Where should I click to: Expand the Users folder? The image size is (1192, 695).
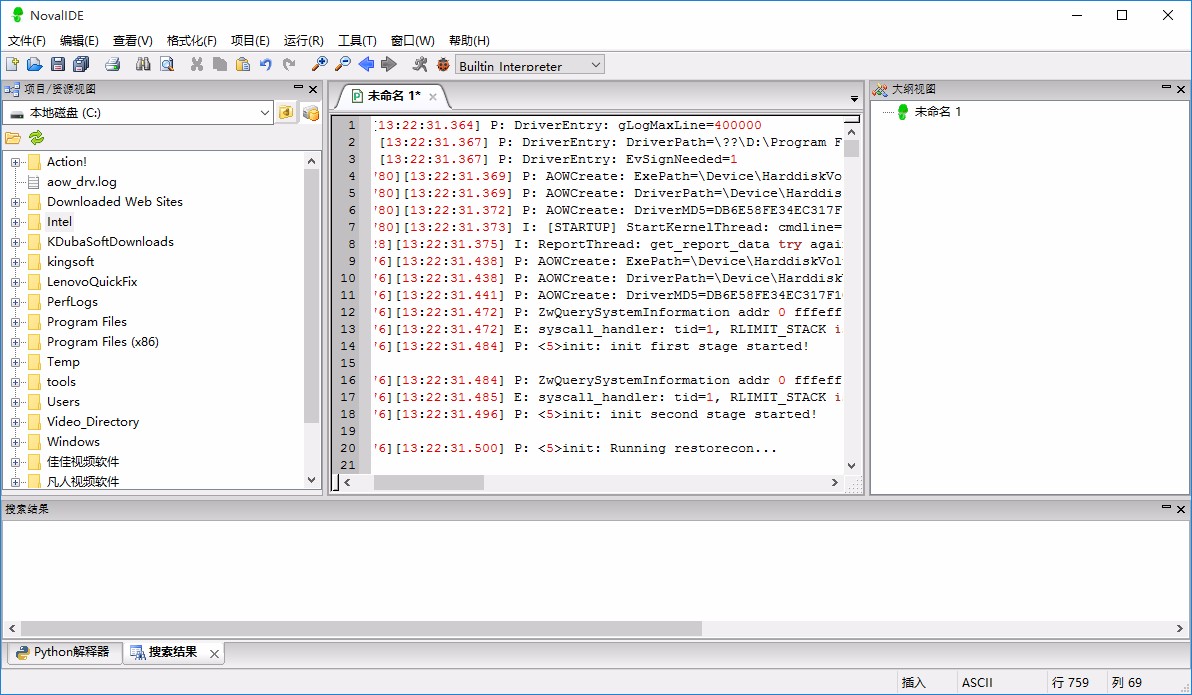14,402
